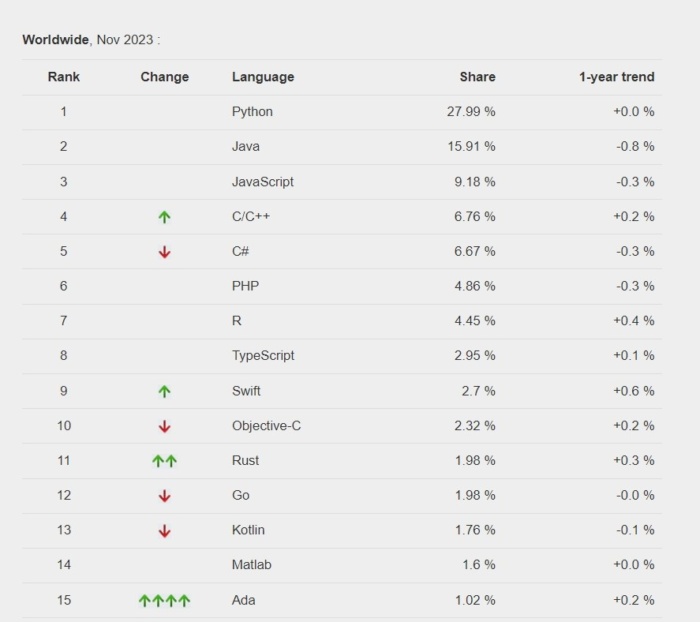
Task: Click the 1-year trend column header
Action: [616, 77]
